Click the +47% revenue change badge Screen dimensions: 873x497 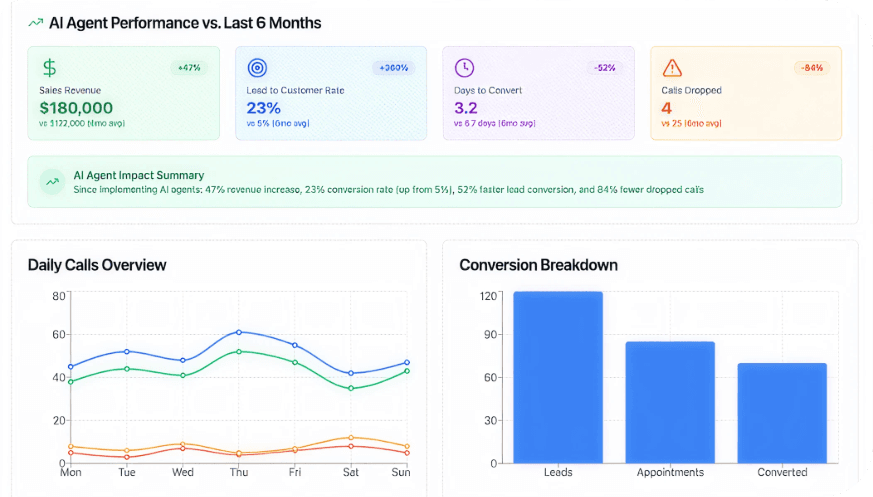(x=189, y=68)
